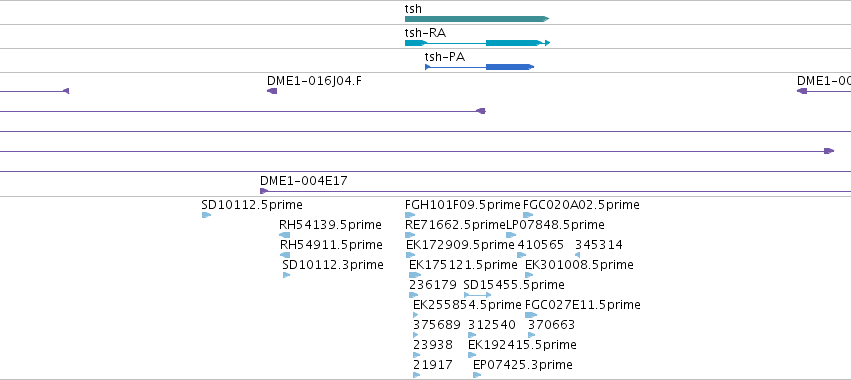Viewport: 851px width, 380px height.
Task: Click the tsh-RA transcript glyph
Action: (x=478, y=43)
